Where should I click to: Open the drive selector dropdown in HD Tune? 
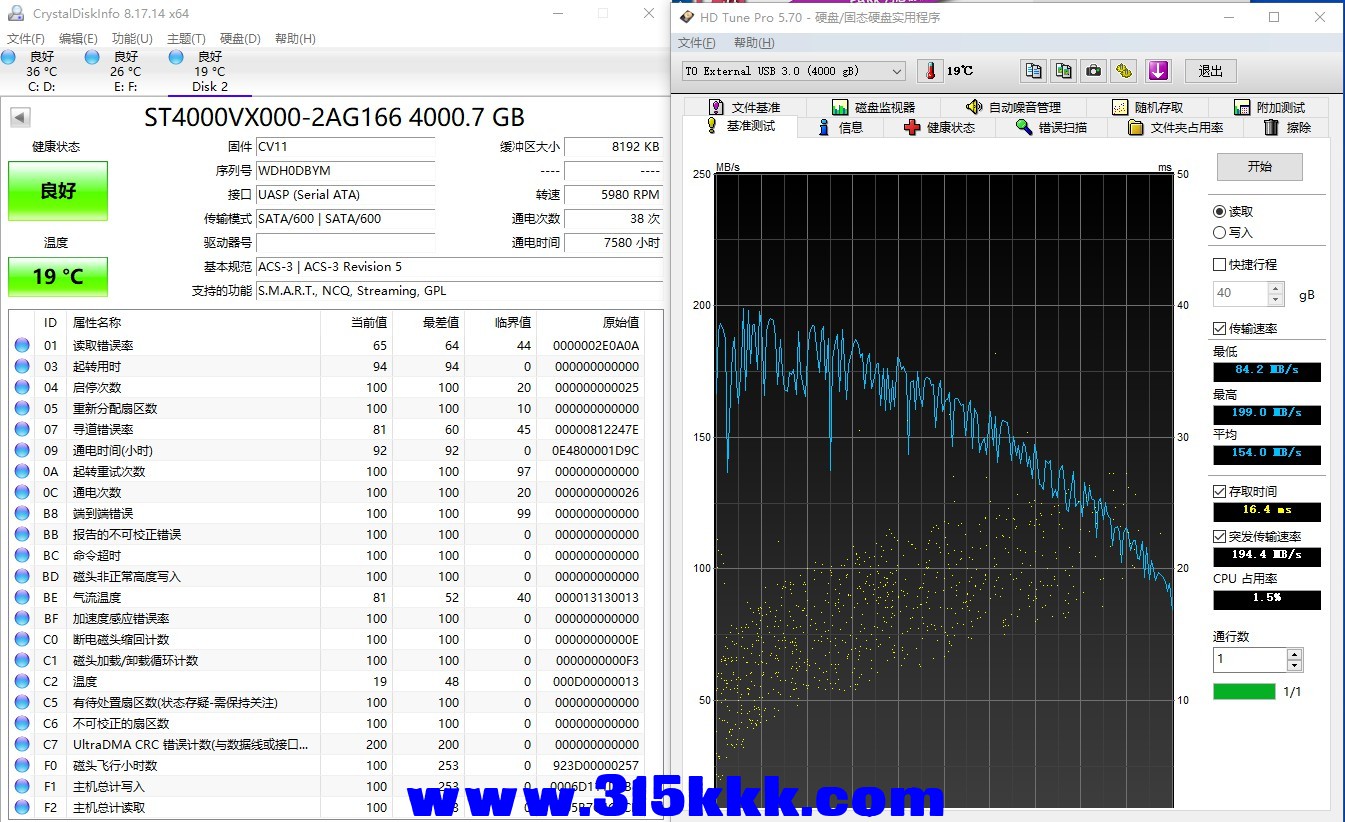click(x=794, y=71)
